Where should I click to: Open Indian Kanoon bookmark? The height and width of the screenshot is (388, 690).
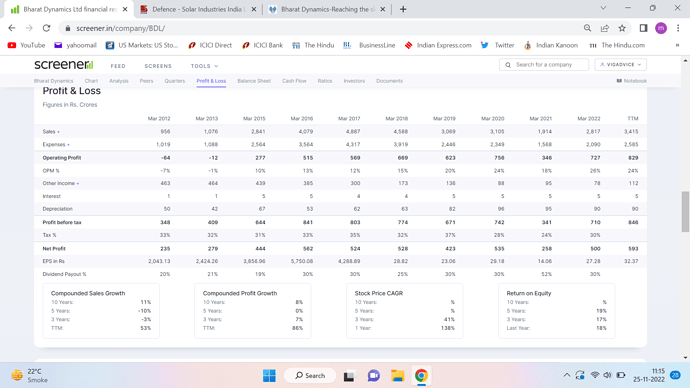(x=551, y=45)
